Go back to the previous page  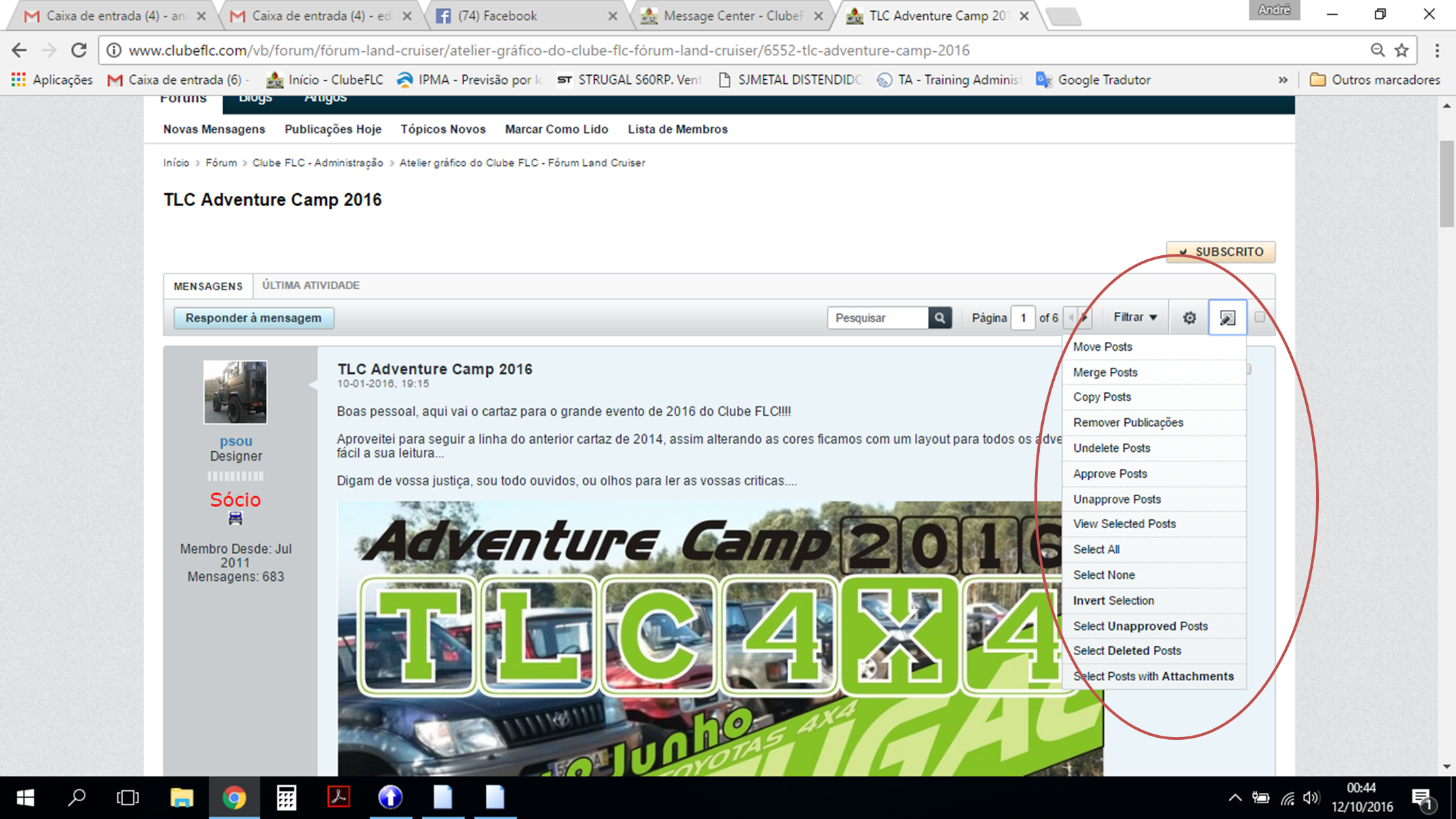tap(19, 50)
